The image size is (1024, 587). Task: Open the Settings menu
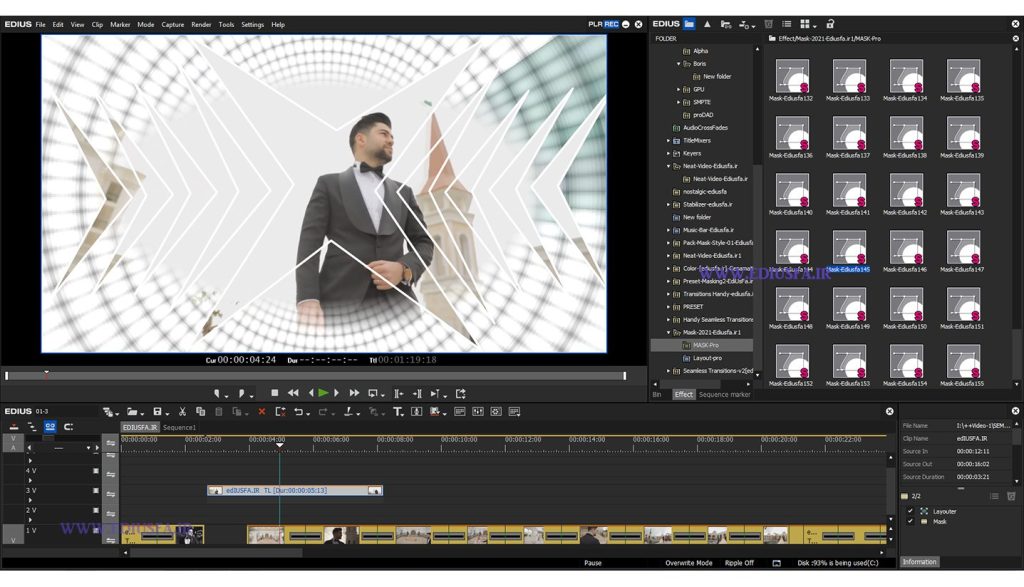253,25
